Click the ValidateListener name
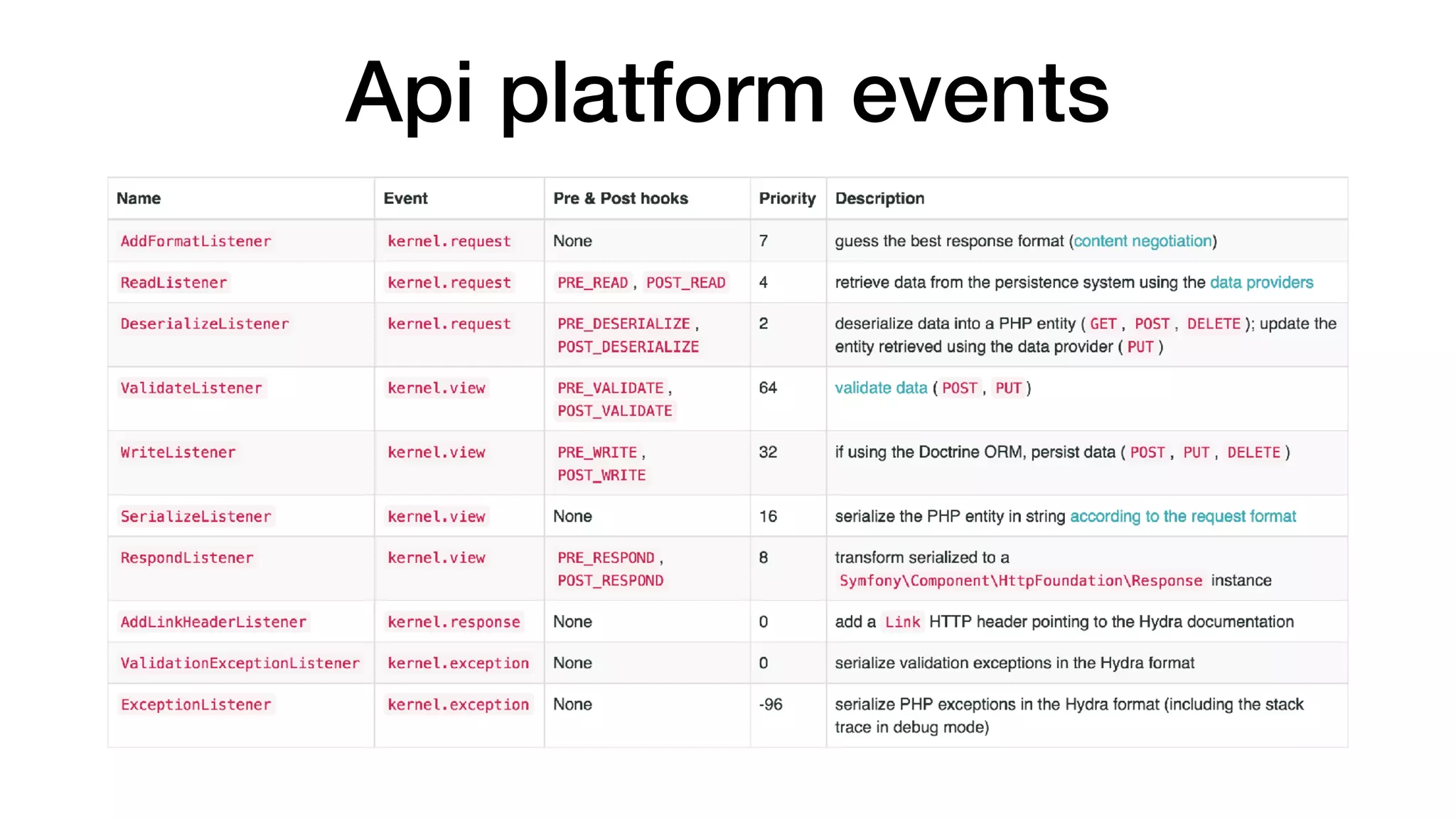Image resolution: width=1456 pixels, height=819 pixels. coord(191,387)
